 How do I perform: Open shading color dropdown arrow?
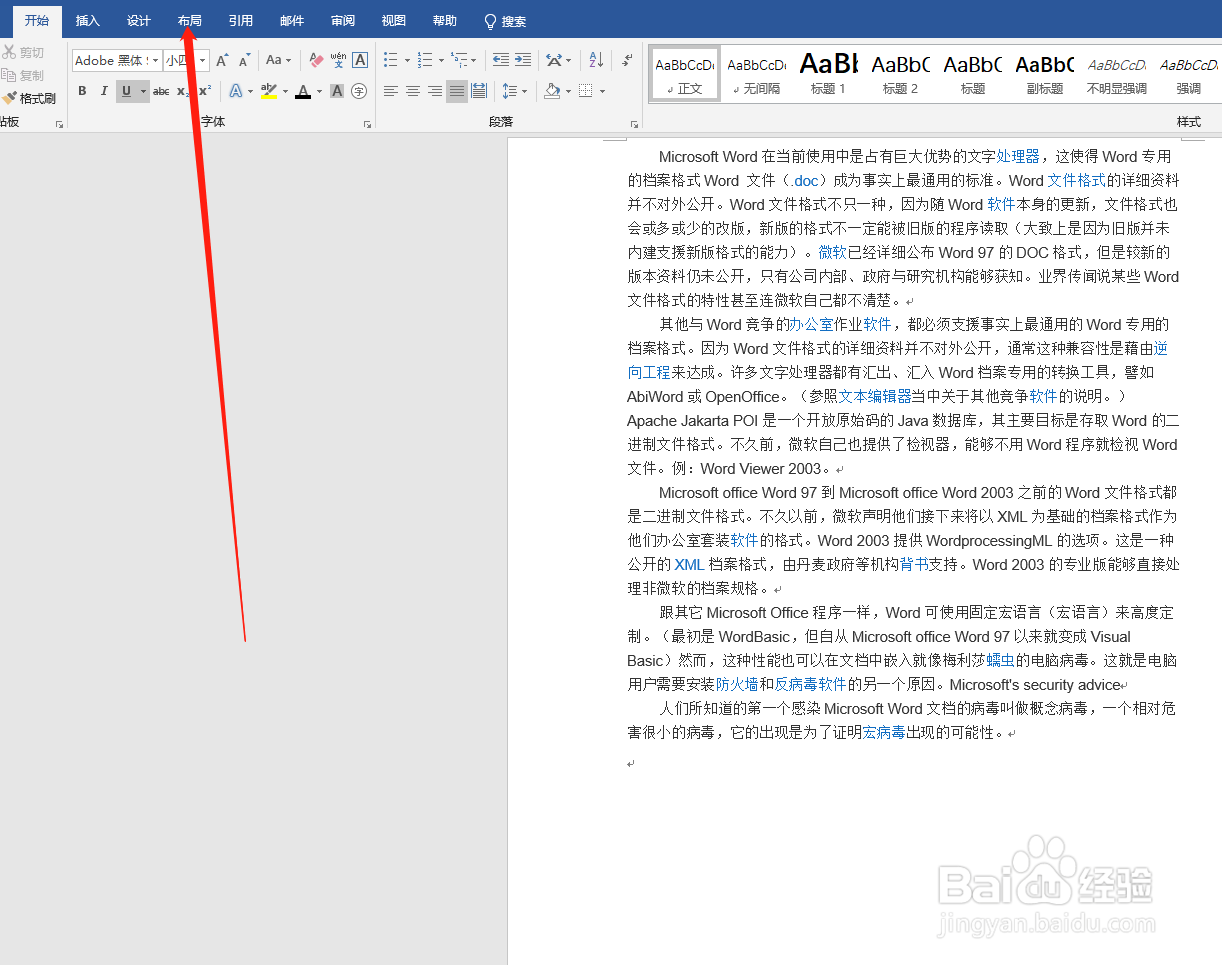pyautogui.click(x=567, y=92)
